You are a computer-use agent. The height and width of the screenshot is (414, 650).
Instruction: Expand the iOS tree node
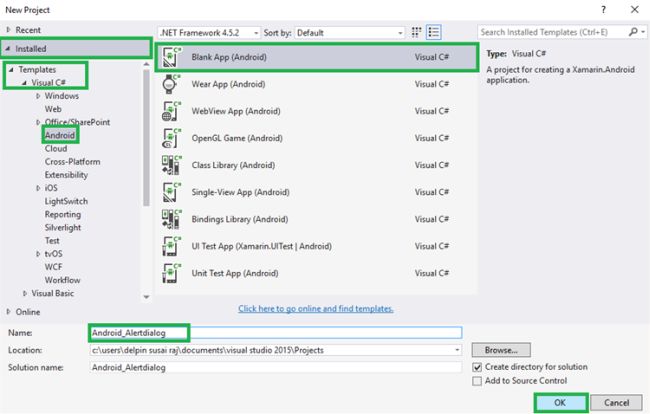(38, 188)
